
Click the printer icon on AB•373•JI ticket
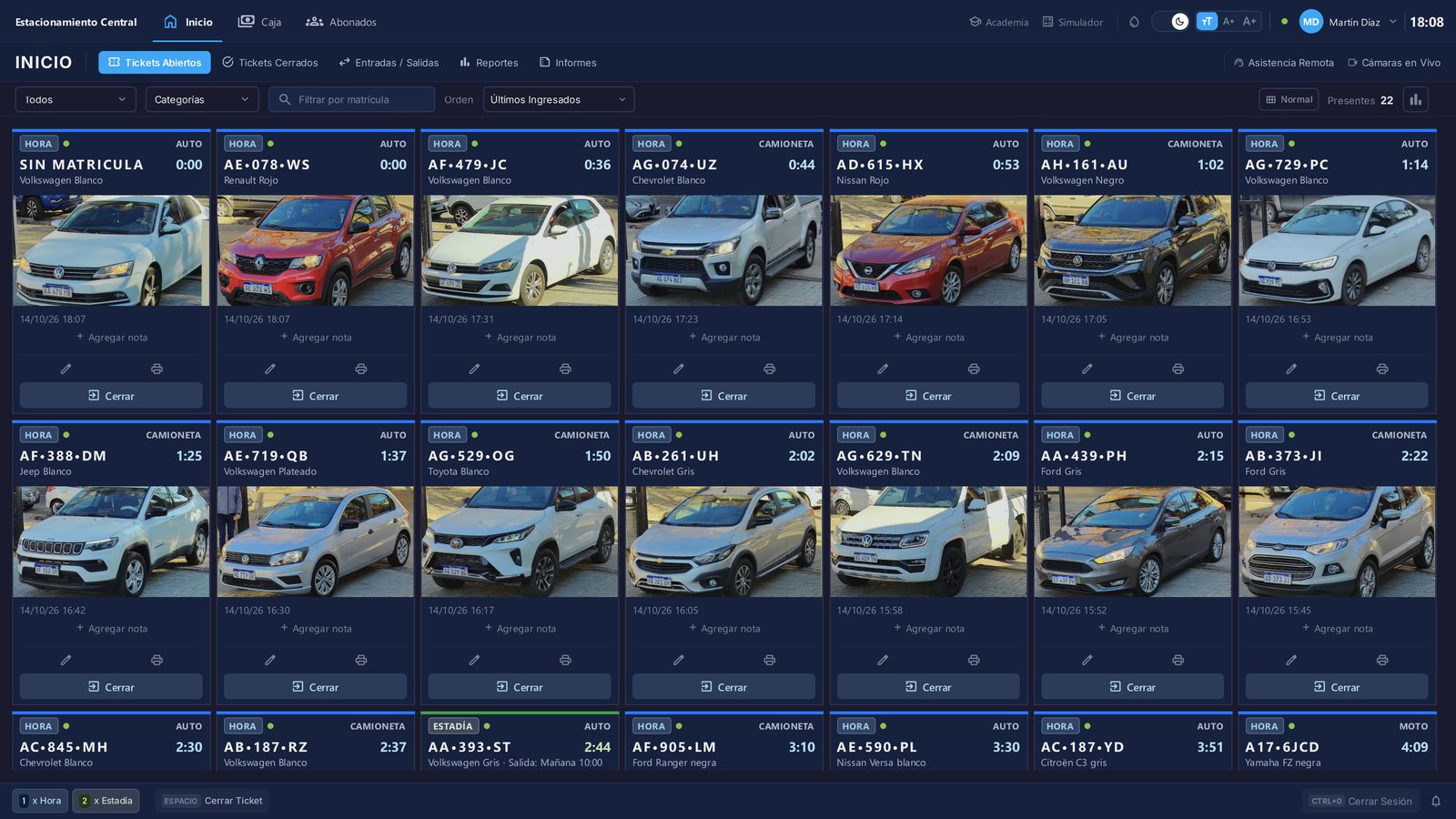click(x=1382, y=660)
